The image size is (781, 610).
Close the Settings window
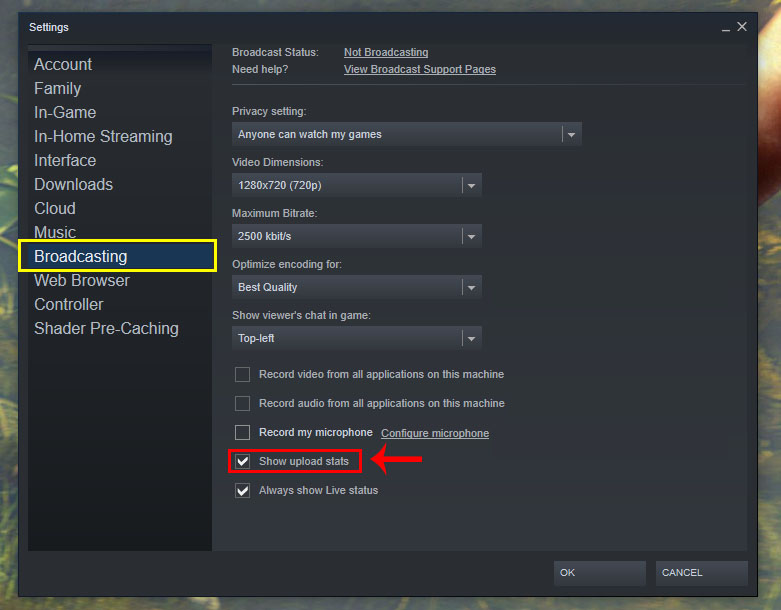coord(742,27)
